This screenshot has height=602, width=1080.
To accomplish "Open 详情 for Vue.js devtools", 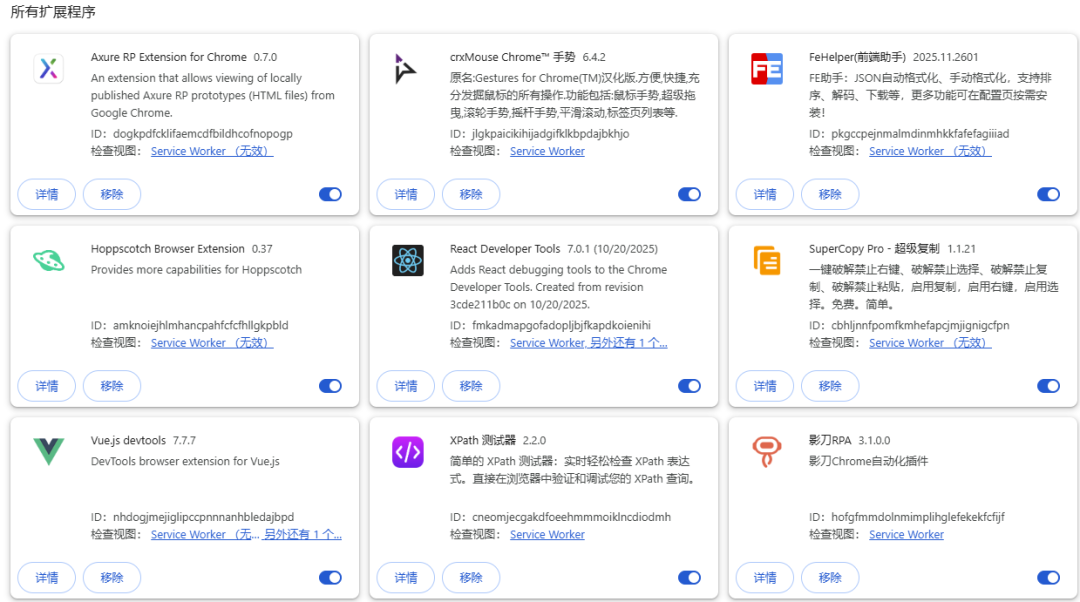I will coord(47,577).
